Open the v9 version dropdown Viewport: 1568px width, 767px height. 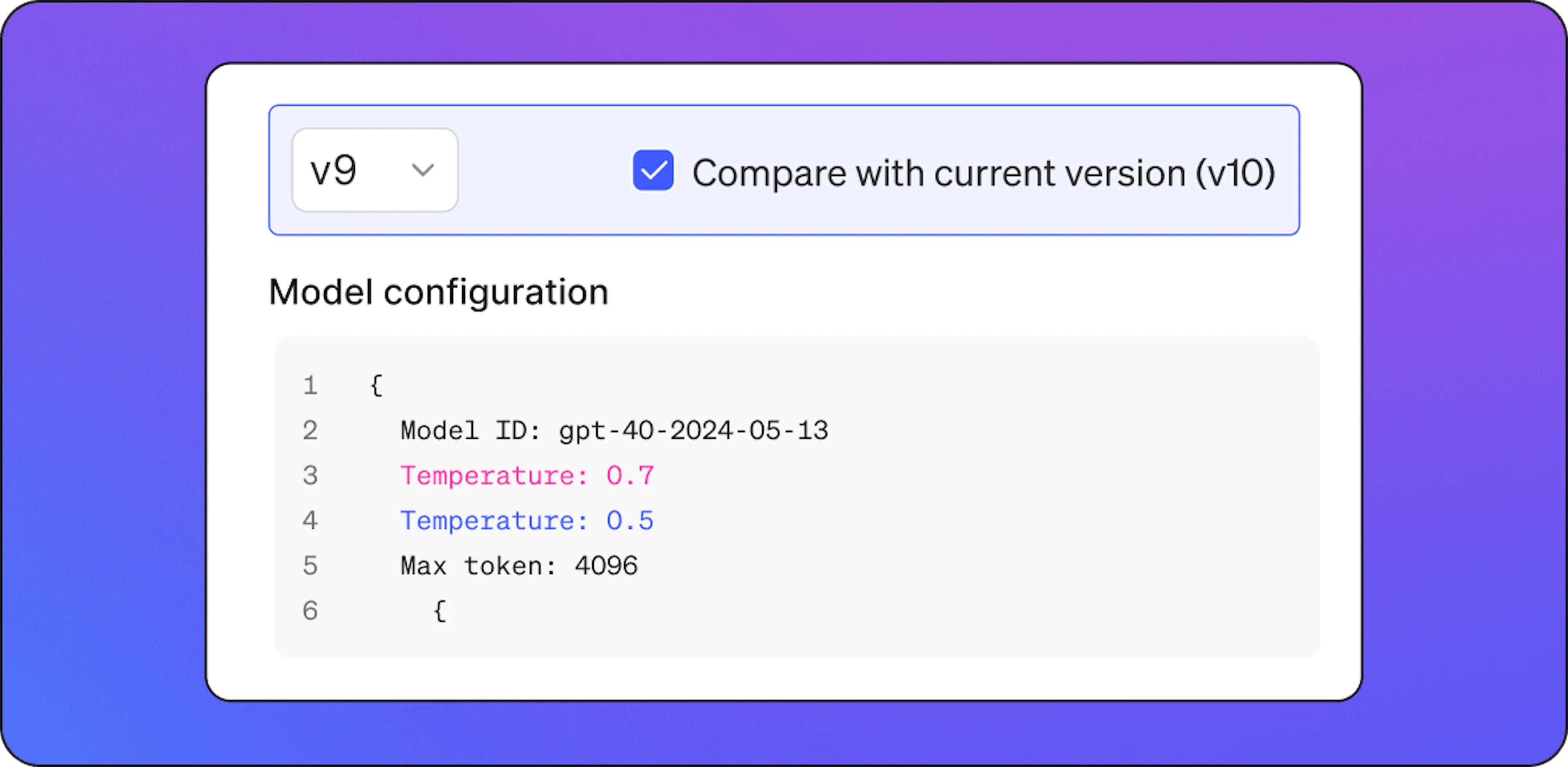pos(375,170)
